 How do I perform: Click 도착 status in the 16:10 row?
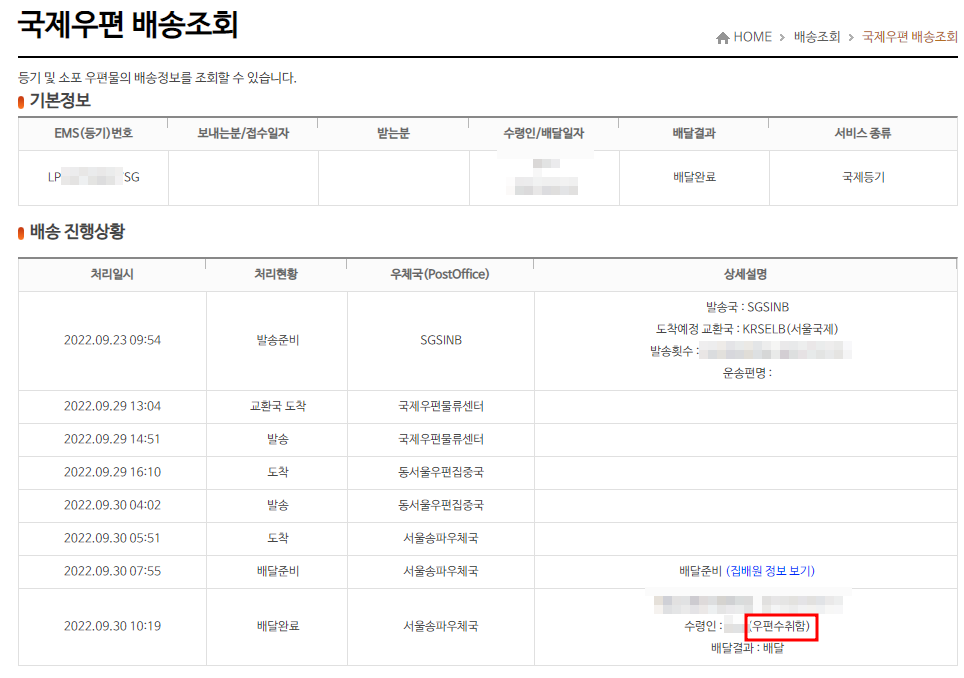click(x=277, y=472)
